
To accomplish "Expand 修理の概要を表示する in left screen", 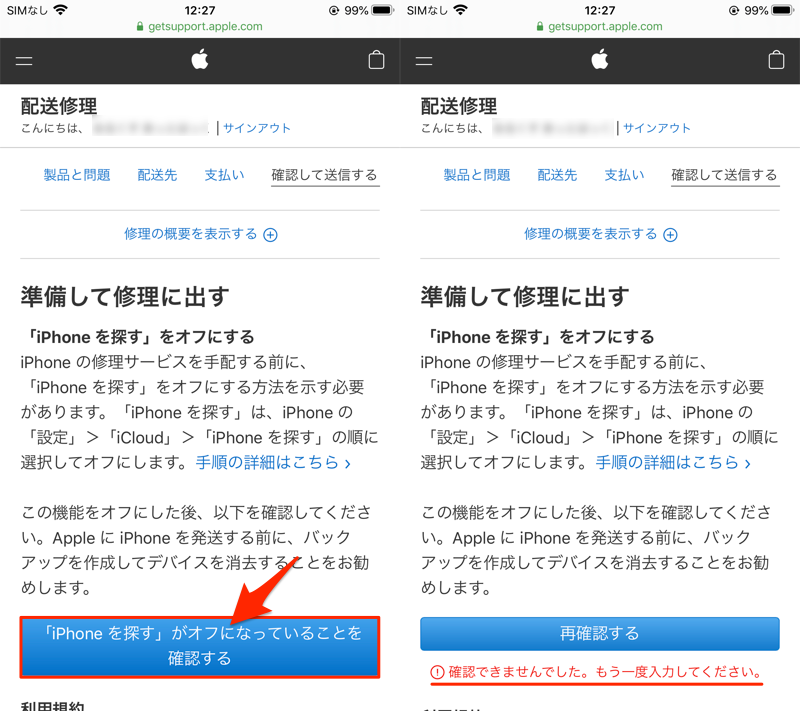I will click(x=200, y=234).
